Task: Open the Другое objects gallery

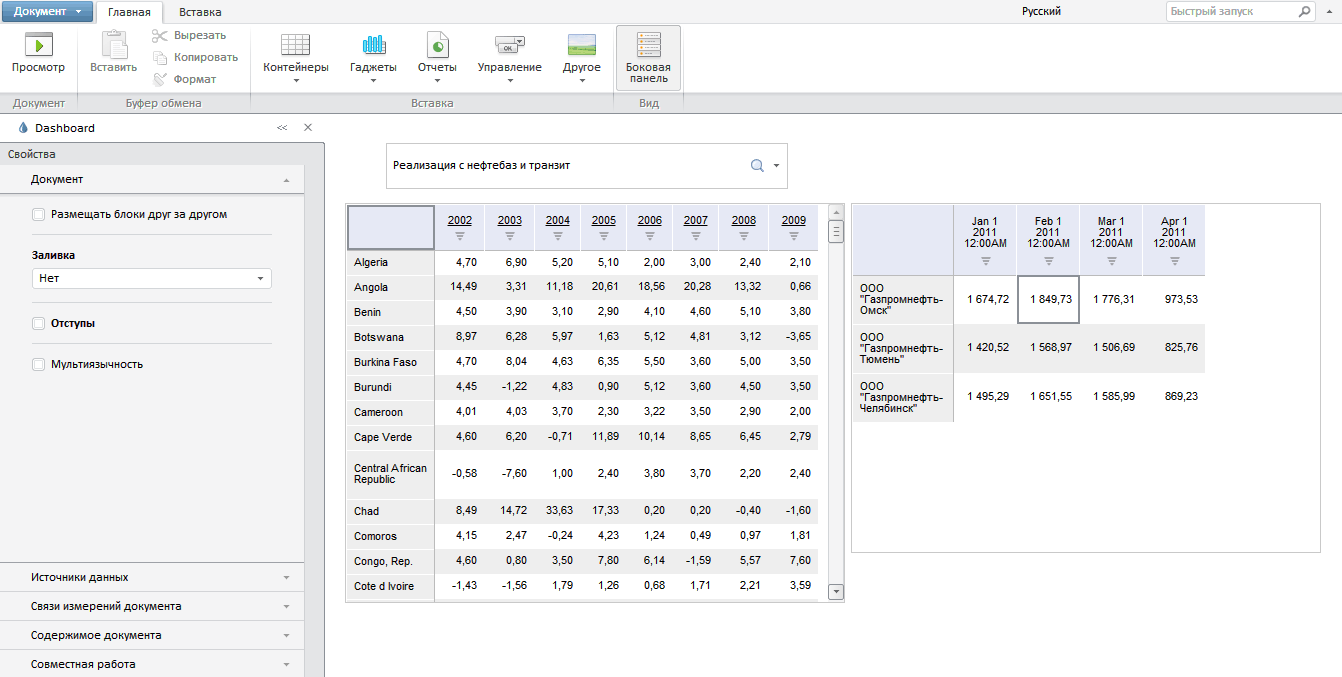Action: point(581,56)
